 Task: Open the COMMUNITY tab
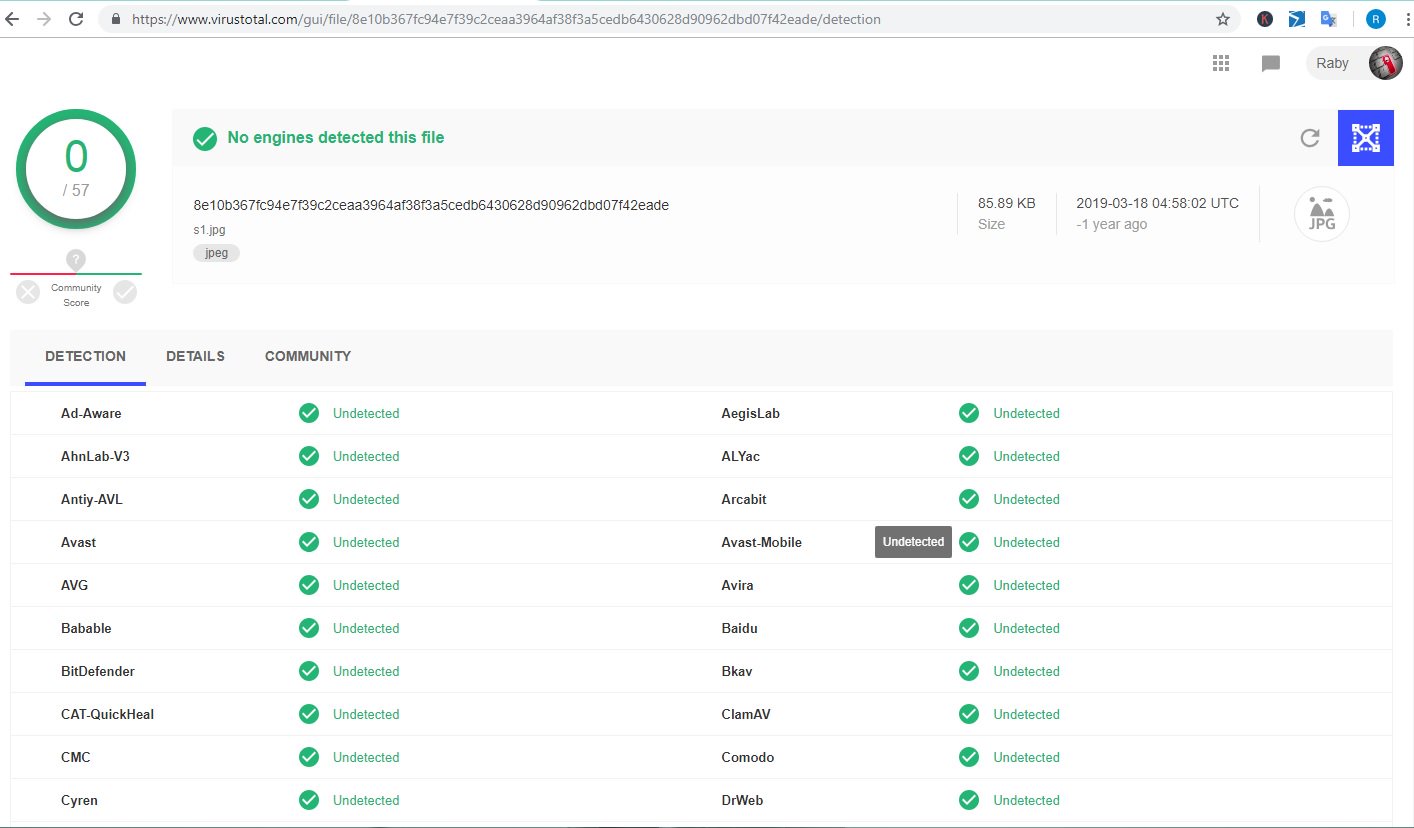click(308, 356)
